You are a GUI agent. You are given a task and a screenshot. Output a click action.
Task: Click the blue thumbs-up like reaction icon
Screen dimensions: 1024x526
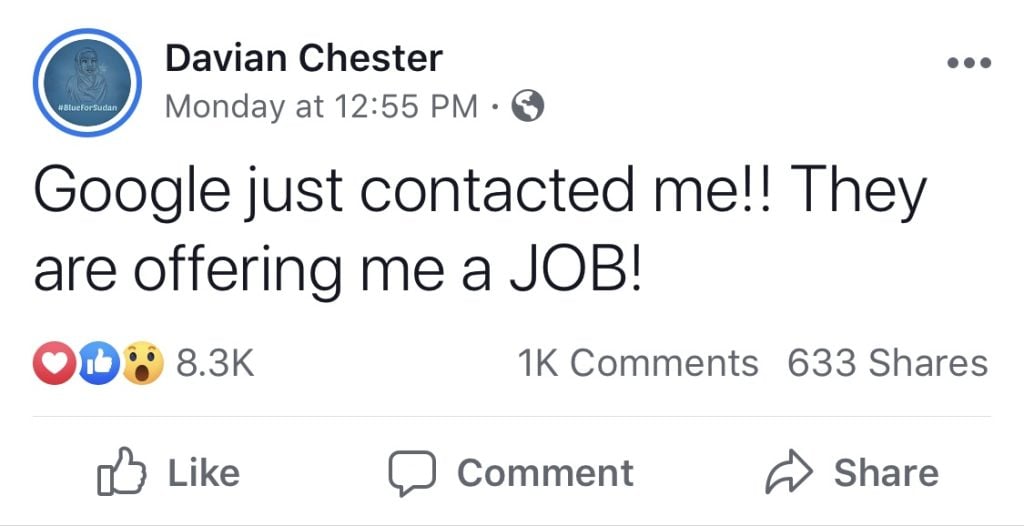98,363
